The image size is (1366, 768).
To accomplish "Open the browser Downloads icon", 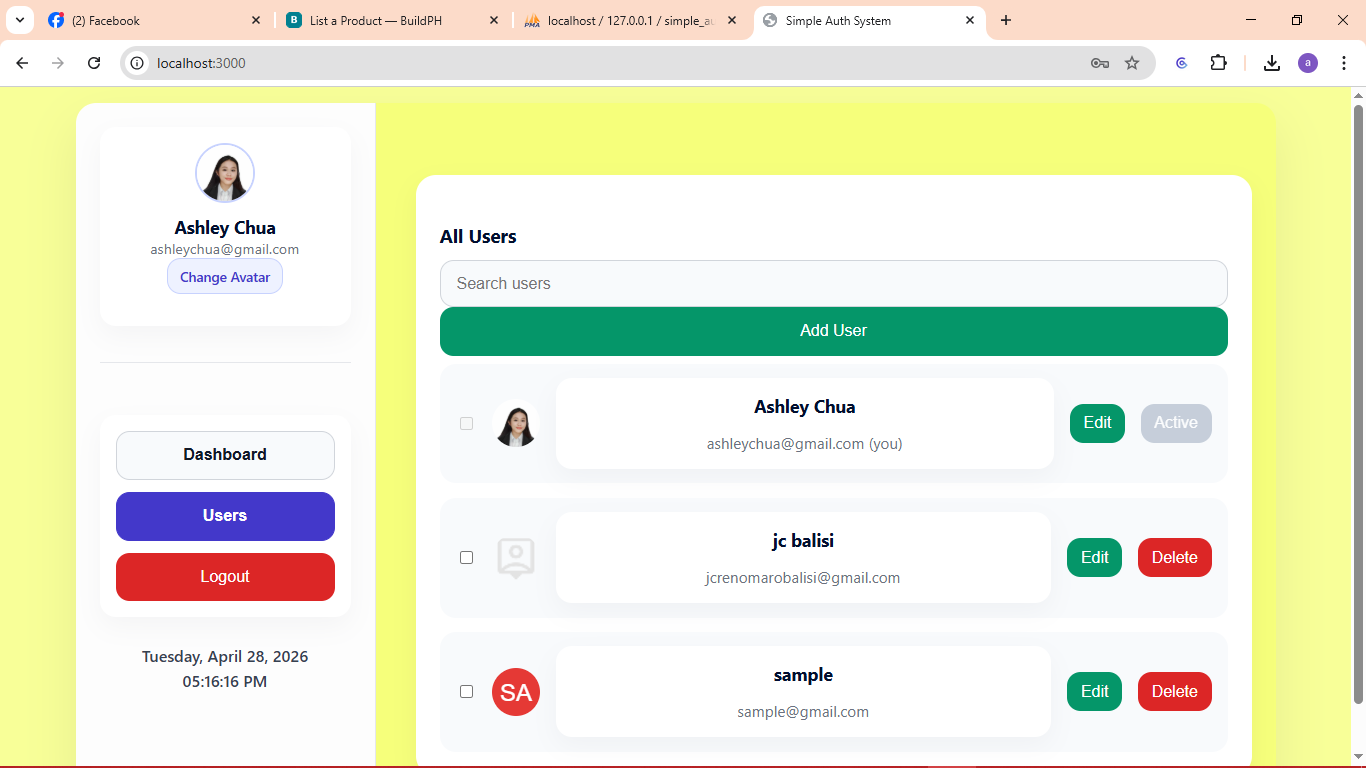I will [x=1272, y=63].
